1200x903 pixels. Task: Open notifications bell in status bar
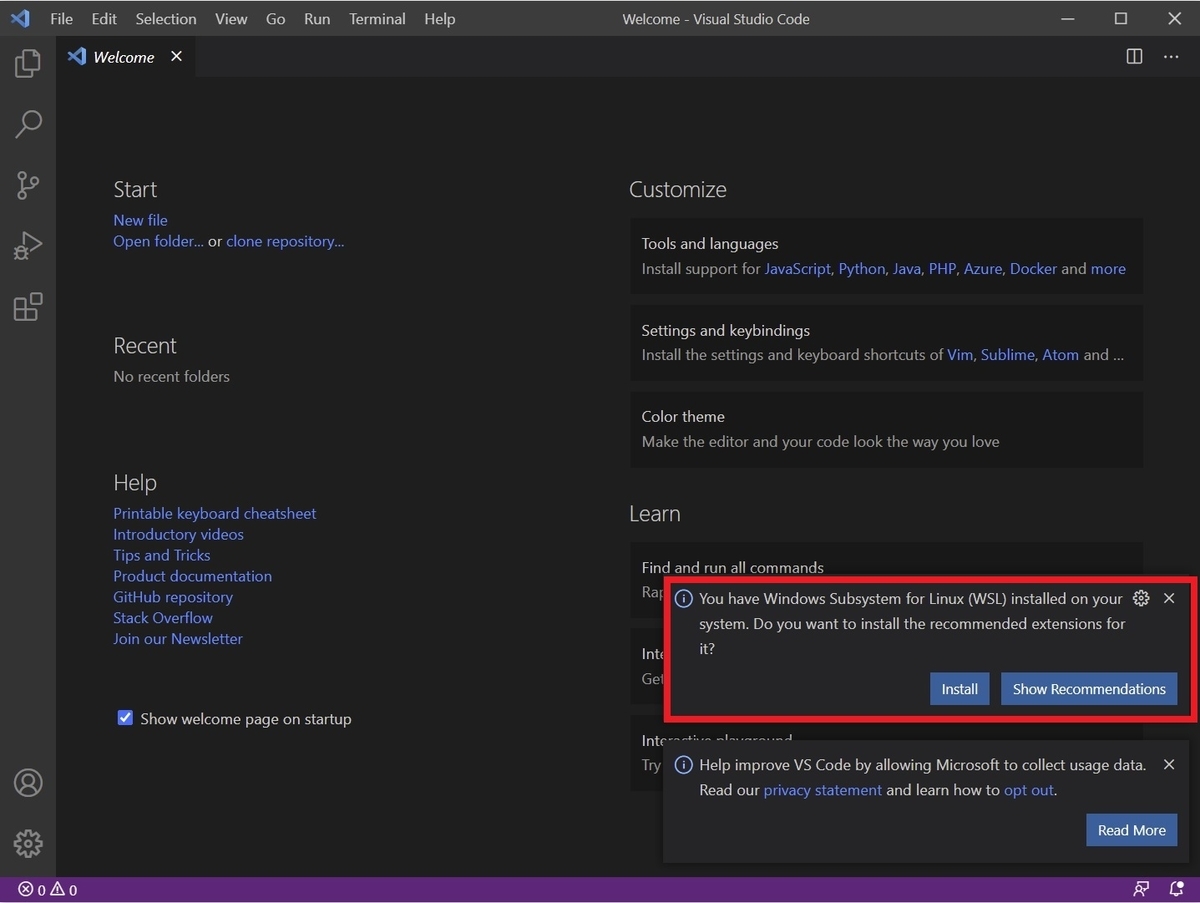pyautogui.click(x=1176, y=889)
